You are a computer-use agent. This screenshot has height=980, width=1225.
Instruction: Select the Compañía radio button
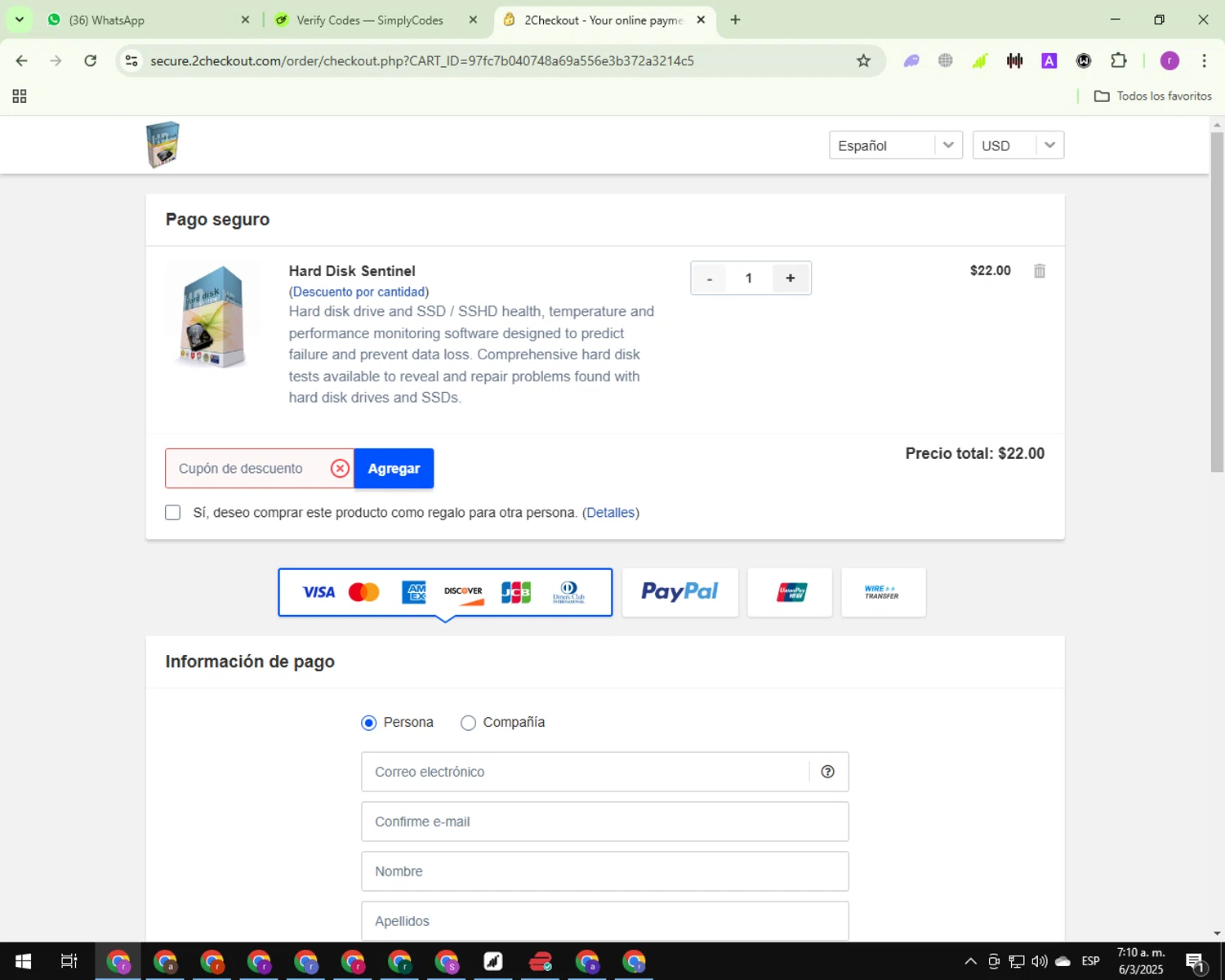pyautogui.click(x=468, y=723)
